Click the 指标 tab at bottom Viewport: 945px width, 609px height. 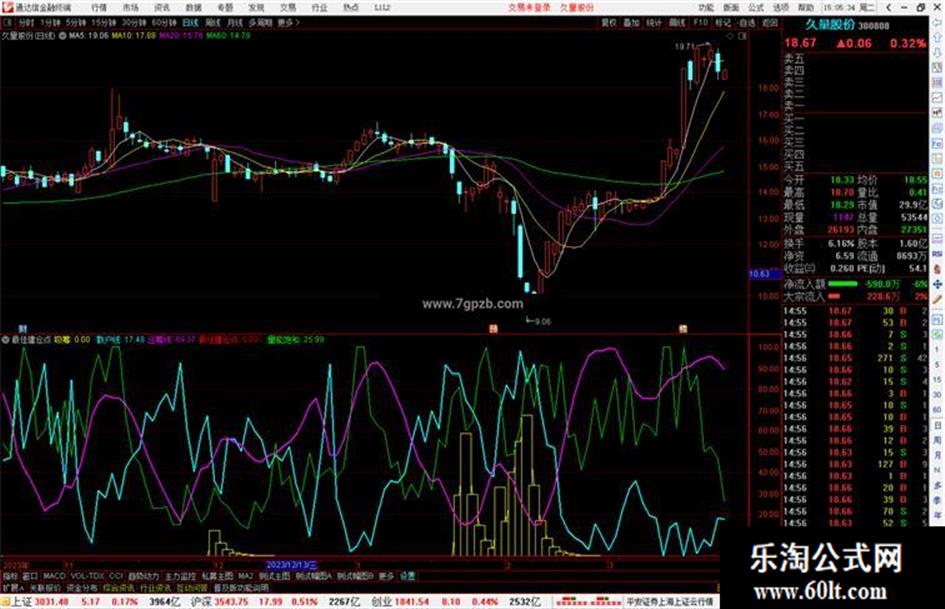coord(10,576)
